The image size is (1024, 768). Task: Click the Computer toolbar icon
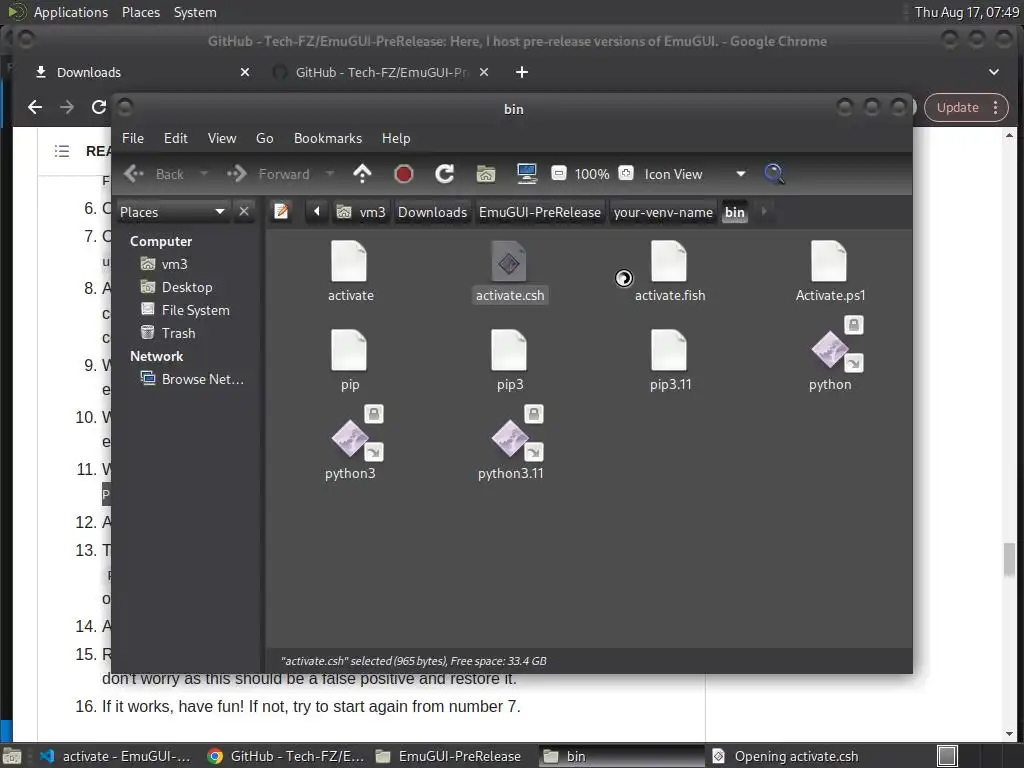coord(526,174)
